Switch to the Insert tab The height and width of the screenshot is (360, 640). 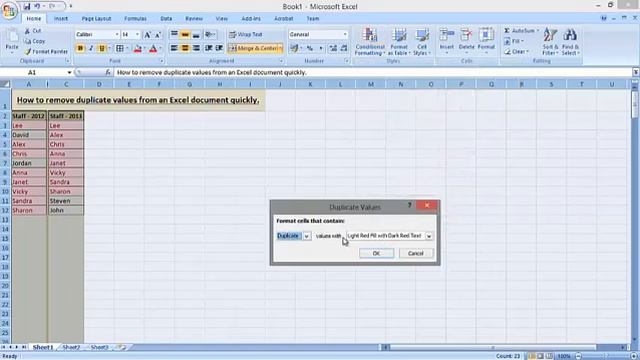[61, 18]
